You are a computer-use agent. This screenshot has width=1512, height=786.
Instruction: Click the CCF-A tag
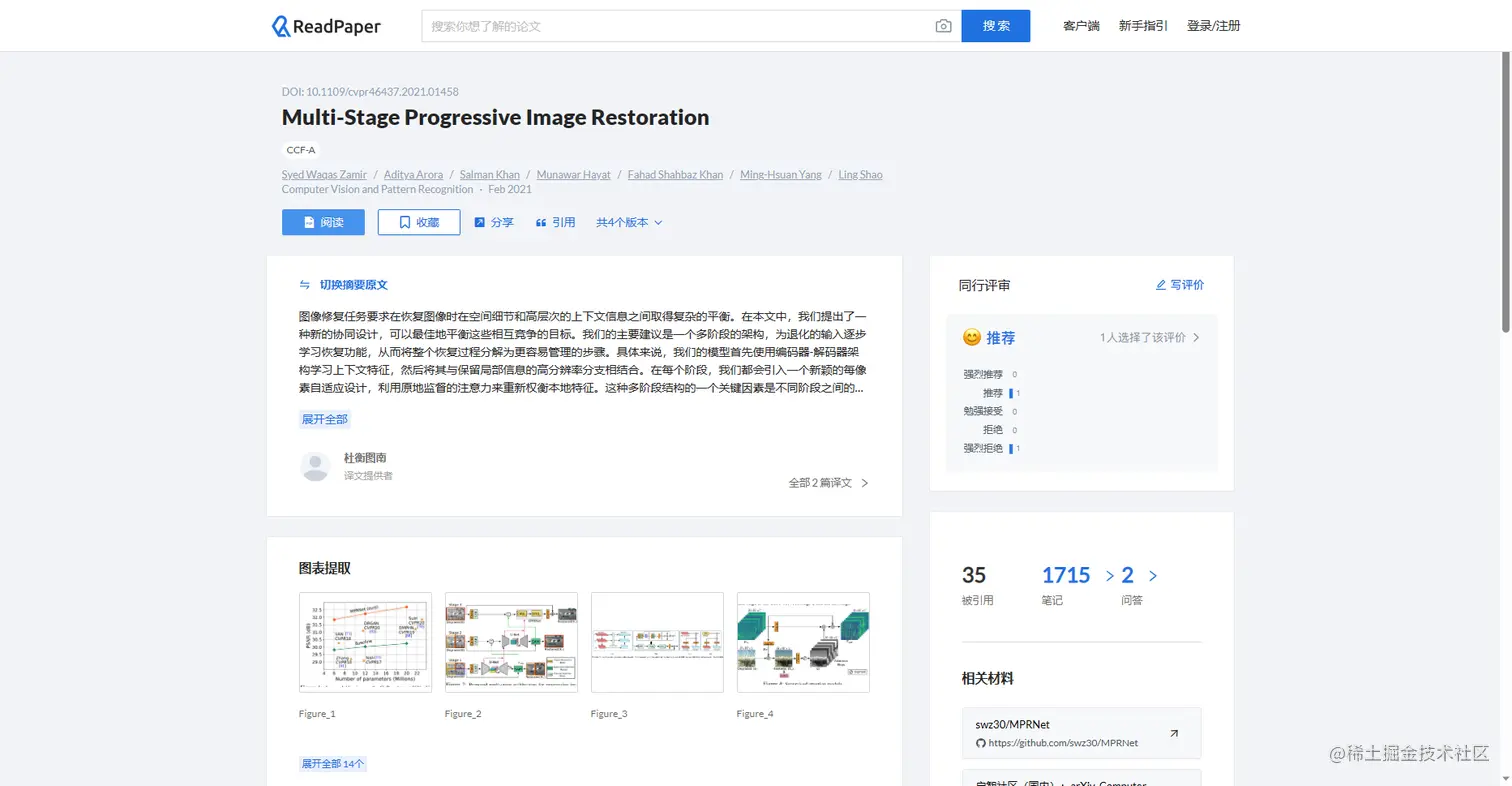[301, 151]
